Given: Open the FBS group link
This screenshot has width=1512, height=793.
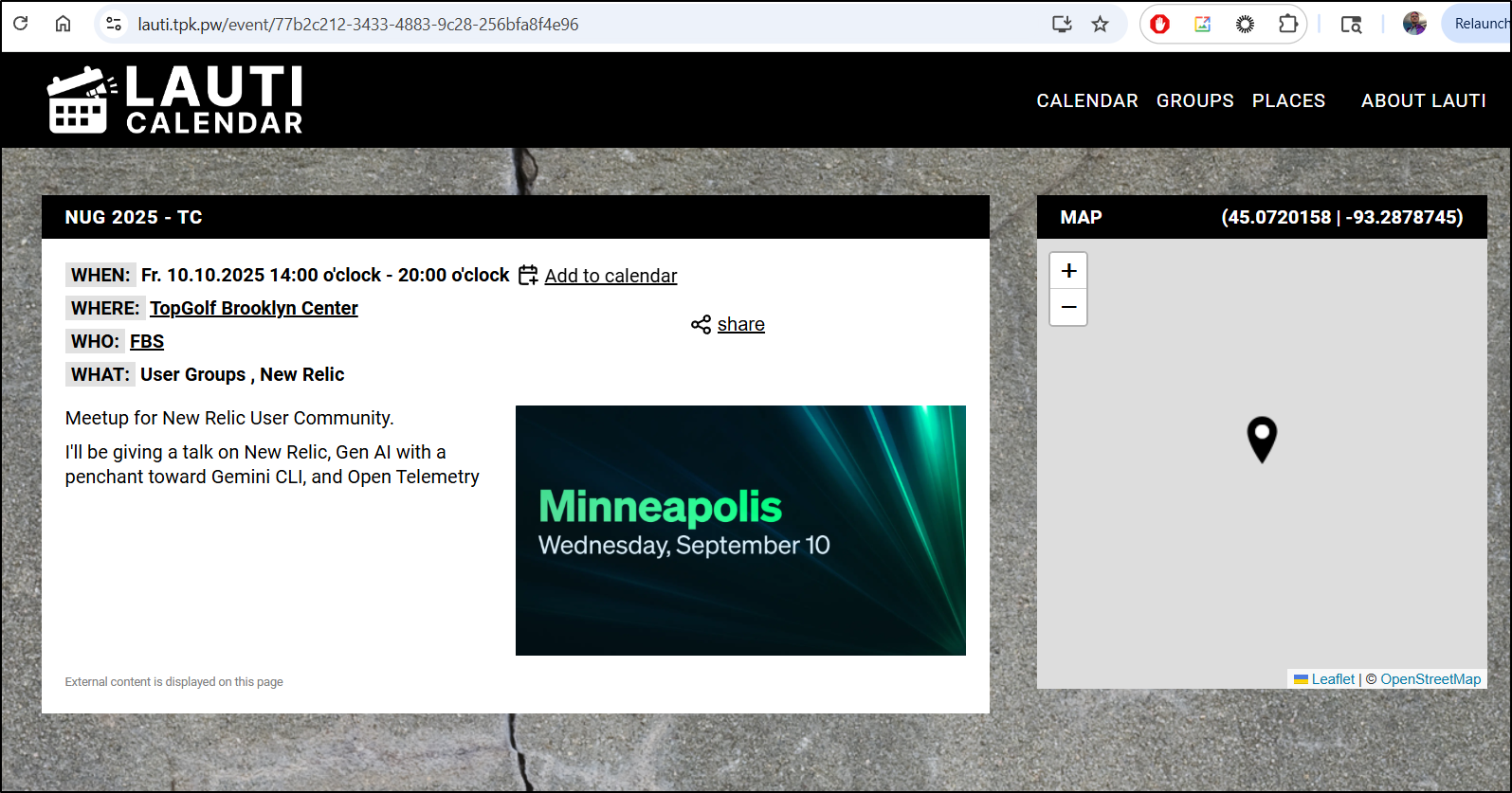Looking at the screenshot, I should pyautogui.click(x=147, y=341).
